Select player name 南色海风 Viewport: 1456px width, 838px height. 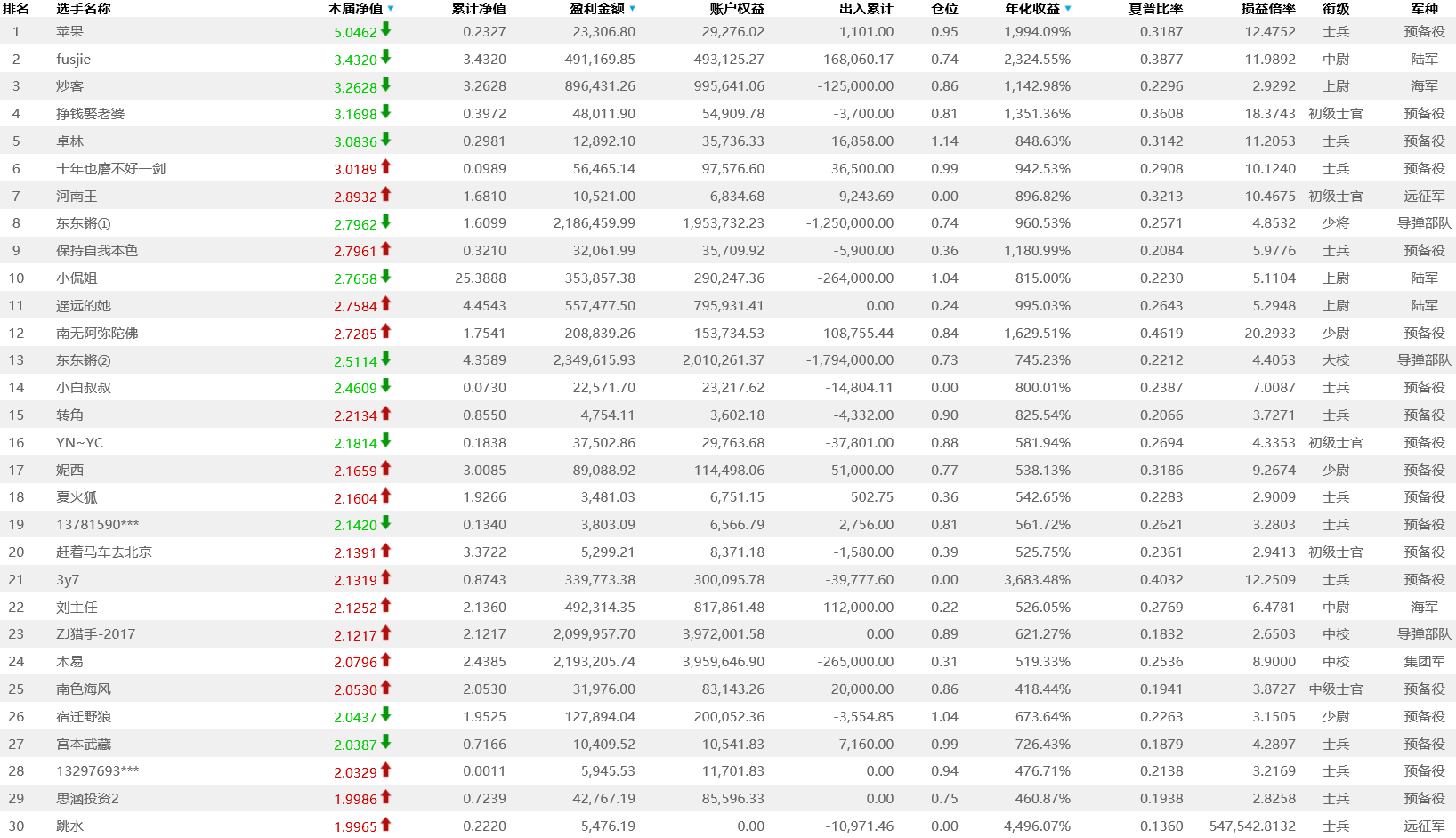point(84,689)
